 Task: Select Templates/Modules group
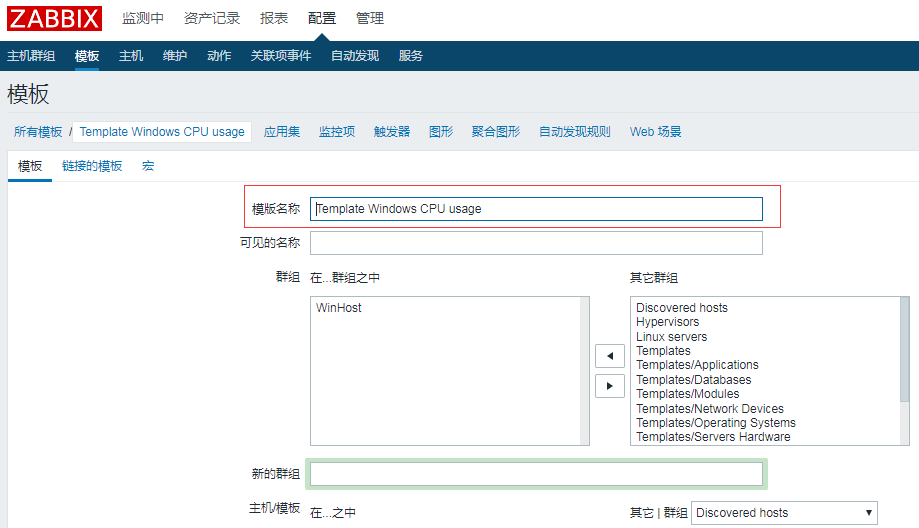click(x=687, y=393)
